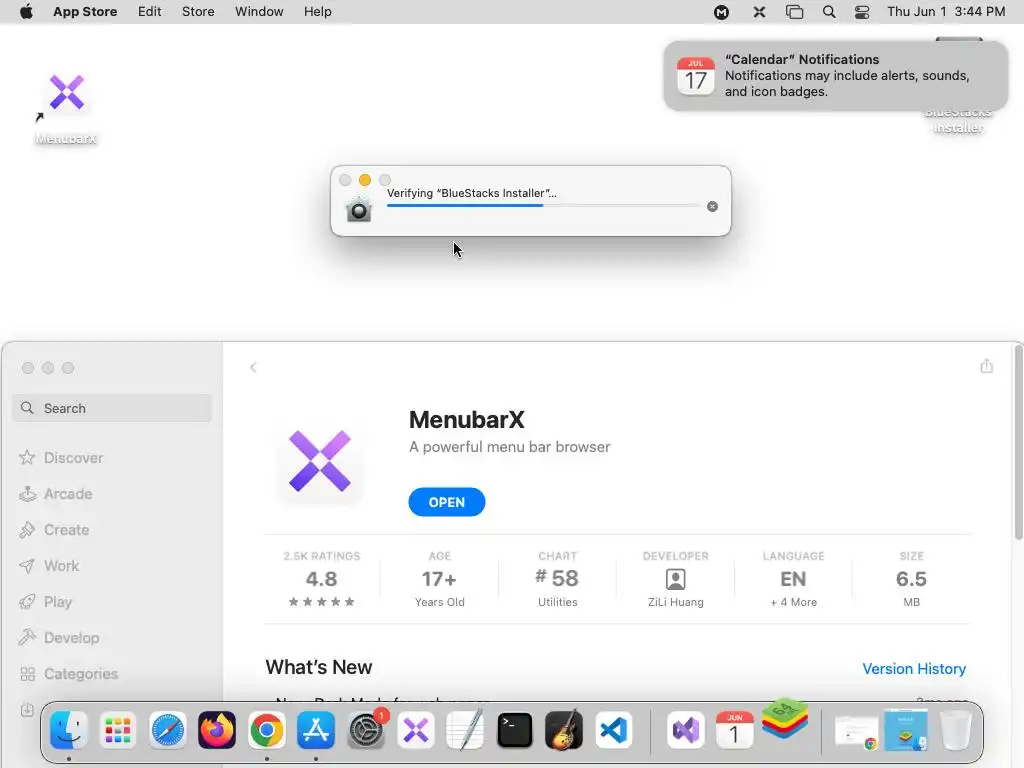Open App Store from the Dock
The height and width of the screenshot is (768, 1024).
click(x=316, y=730)
